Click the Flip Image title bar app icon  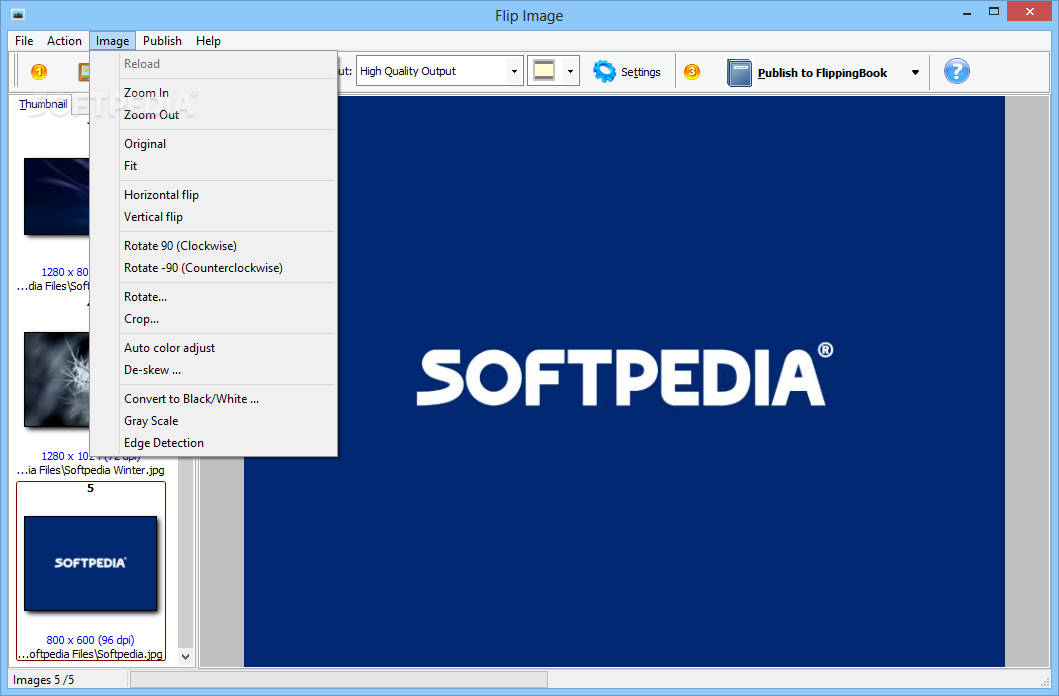point(18,14)
